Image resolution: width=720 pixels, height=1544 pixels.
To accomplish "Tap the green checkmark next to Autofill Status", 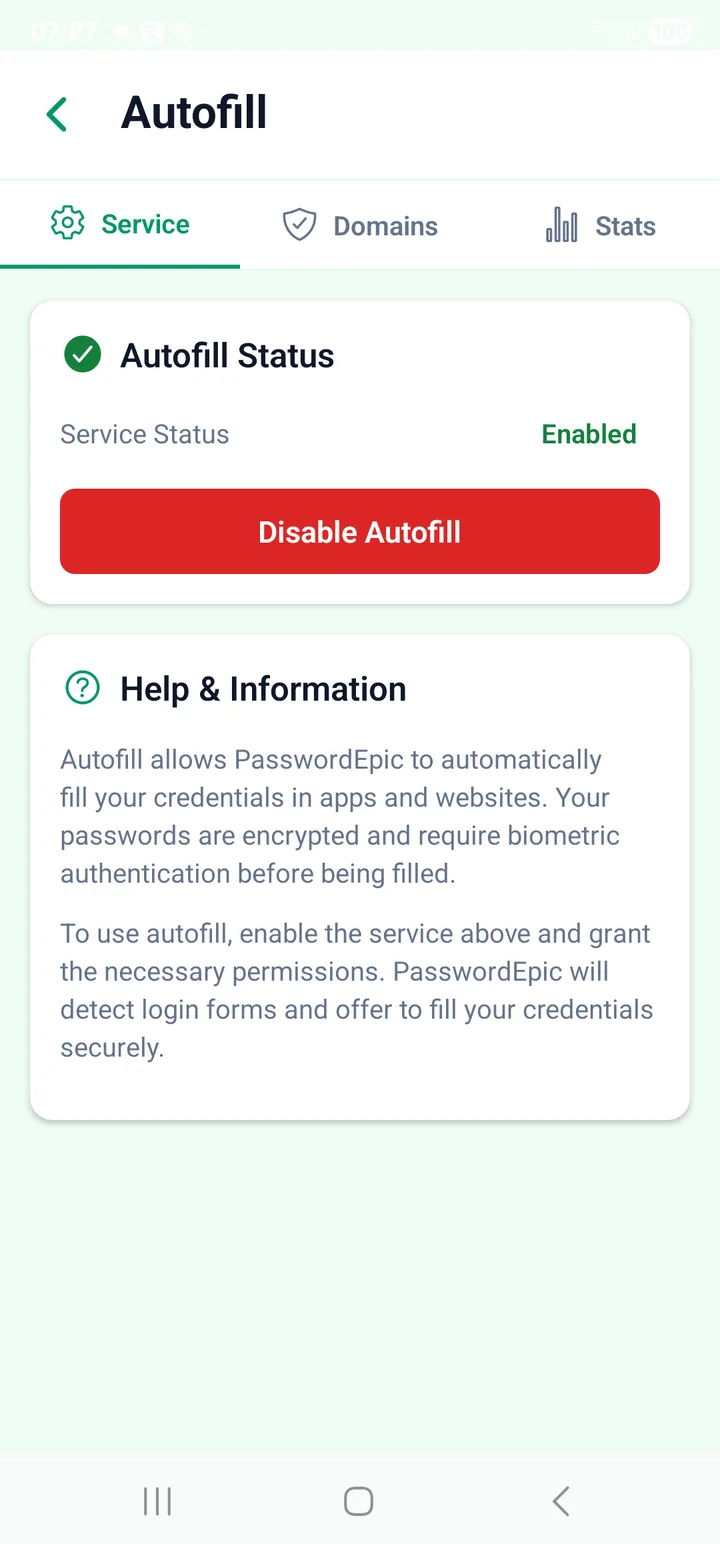I will (82, 355).
